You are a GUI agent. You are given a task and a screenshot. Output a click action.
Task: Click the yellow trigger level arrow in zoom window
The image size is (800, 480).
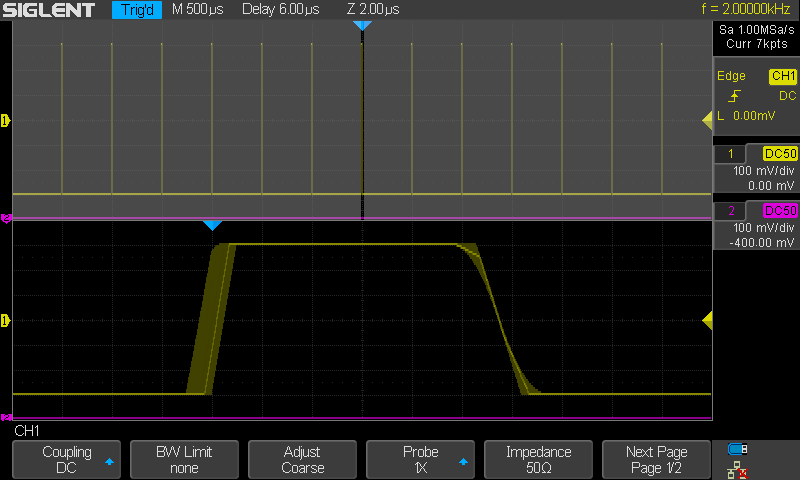pyautogui.click(x=707, y=321)
